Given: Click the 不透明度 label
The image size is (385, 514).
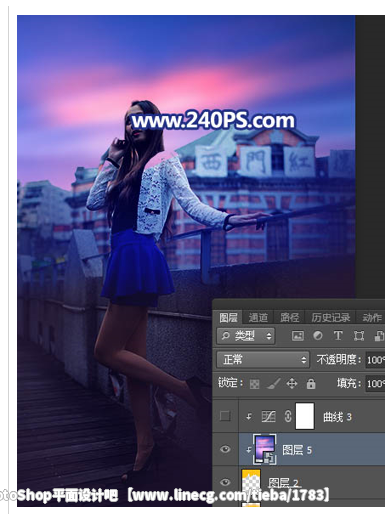Looking at the screenshot, I should tap(339, 360).
